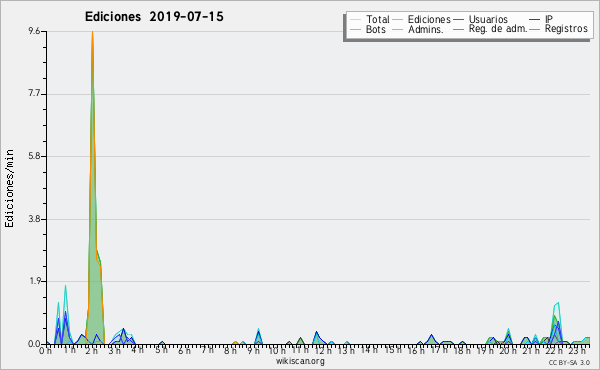Click the y-axis value 0.0
600x370 pixels.
coord(34,344)
